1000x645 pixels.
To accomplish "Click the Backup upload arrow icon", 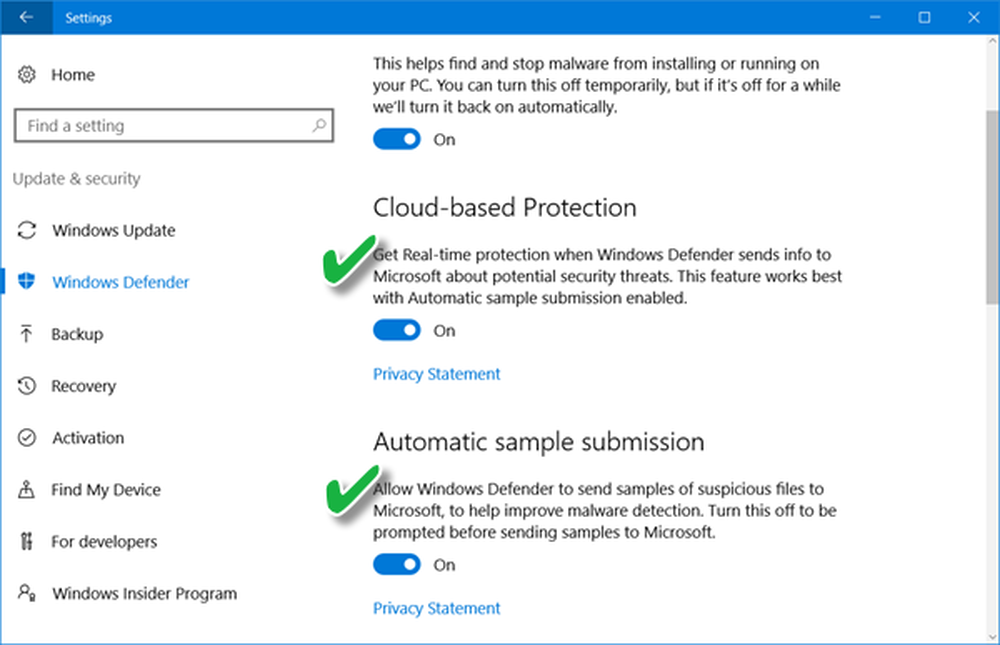I will tap(26, 334).
